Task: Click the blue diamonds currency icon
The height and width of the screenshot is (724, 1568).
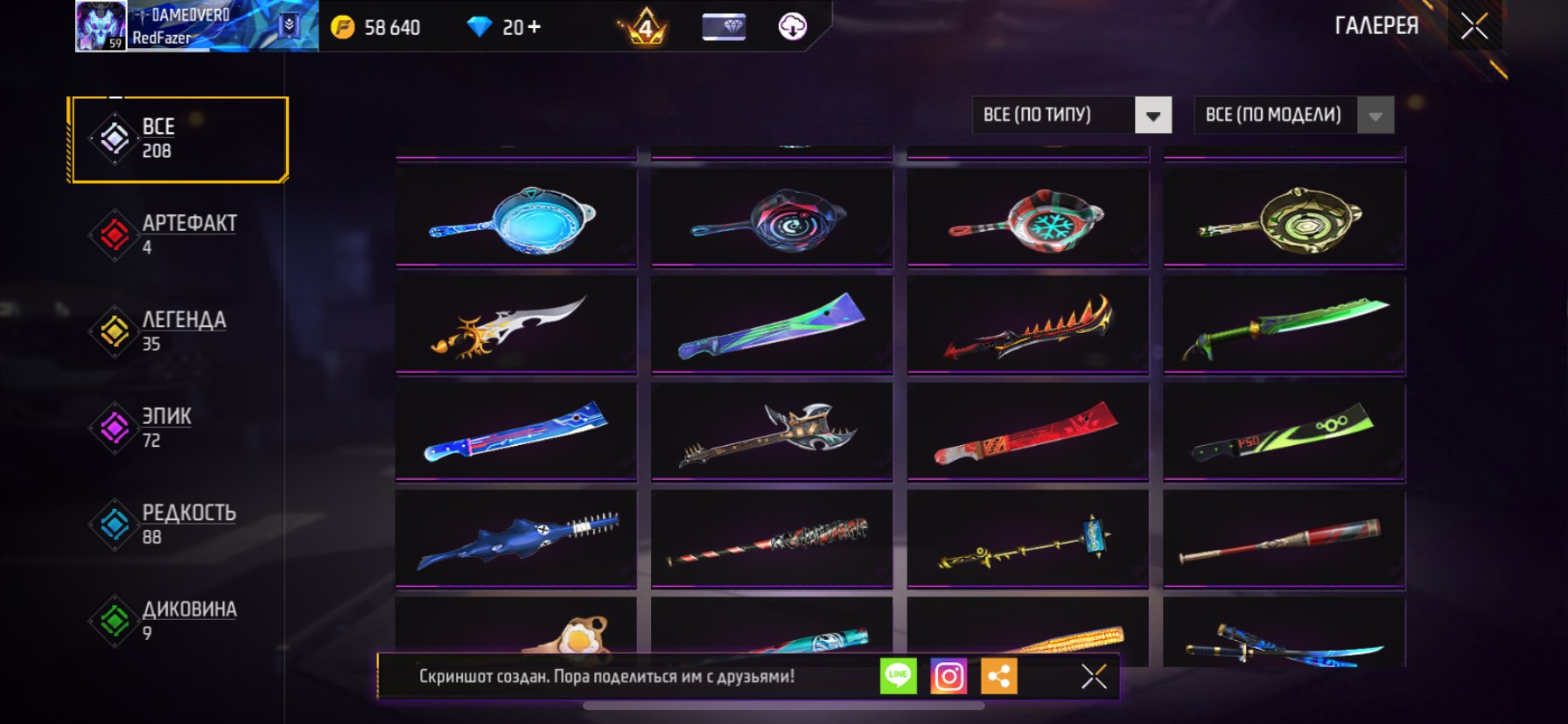Action: coord(479,27)
